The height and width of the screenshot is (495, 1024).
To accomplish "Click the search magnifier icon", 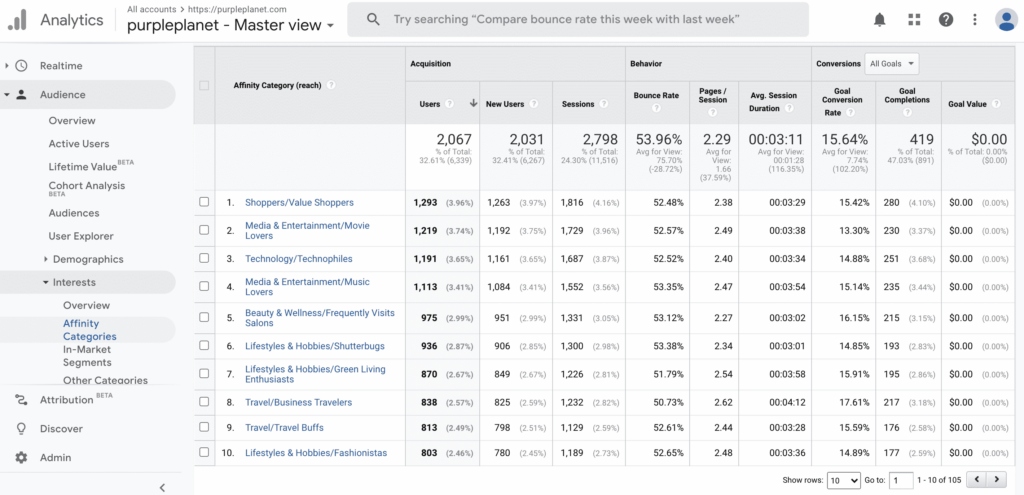I will point(373,20).
